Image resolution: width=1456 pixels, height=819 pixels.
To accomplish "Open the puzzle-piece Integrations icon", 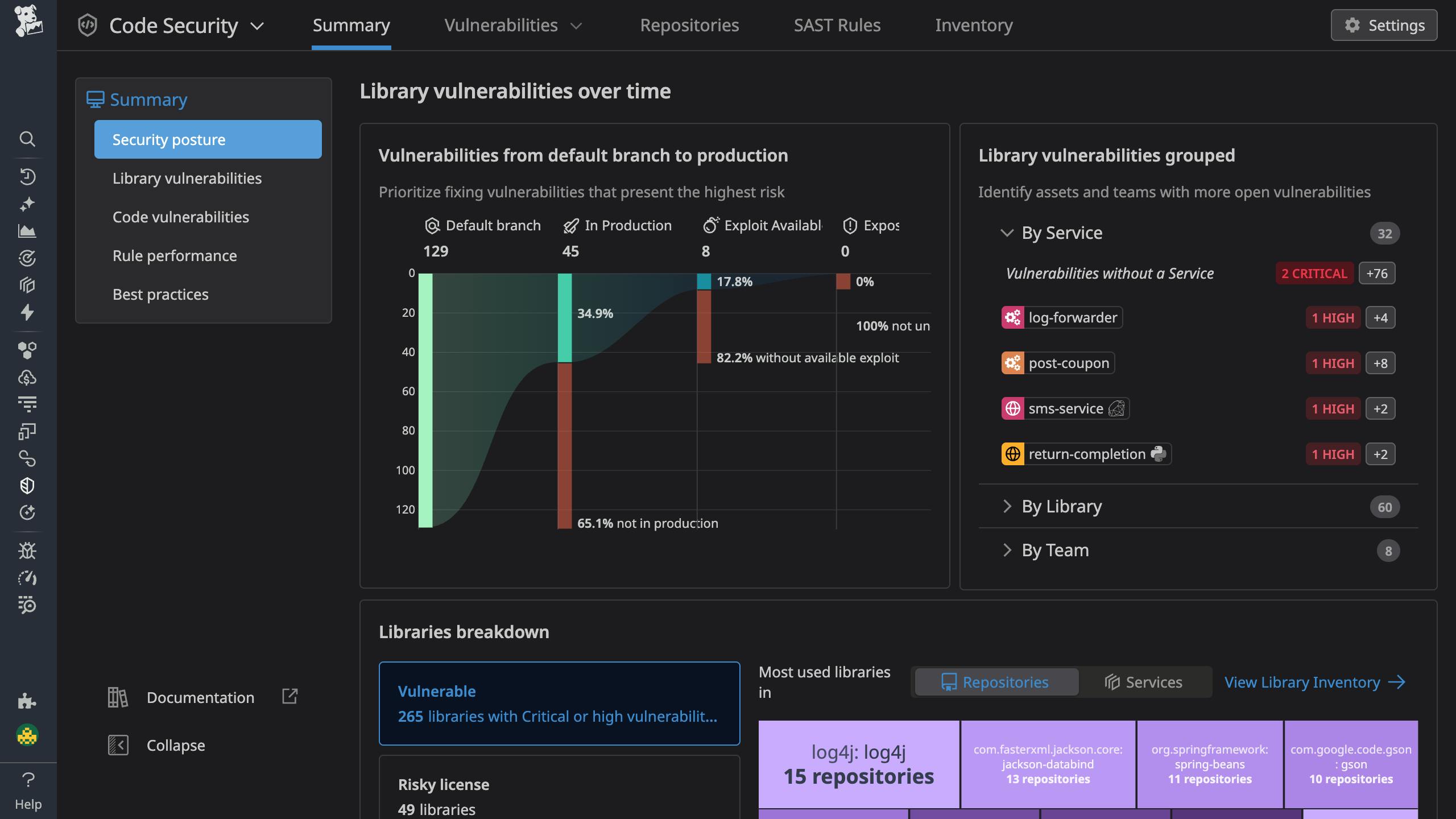I will click(27, 701).
